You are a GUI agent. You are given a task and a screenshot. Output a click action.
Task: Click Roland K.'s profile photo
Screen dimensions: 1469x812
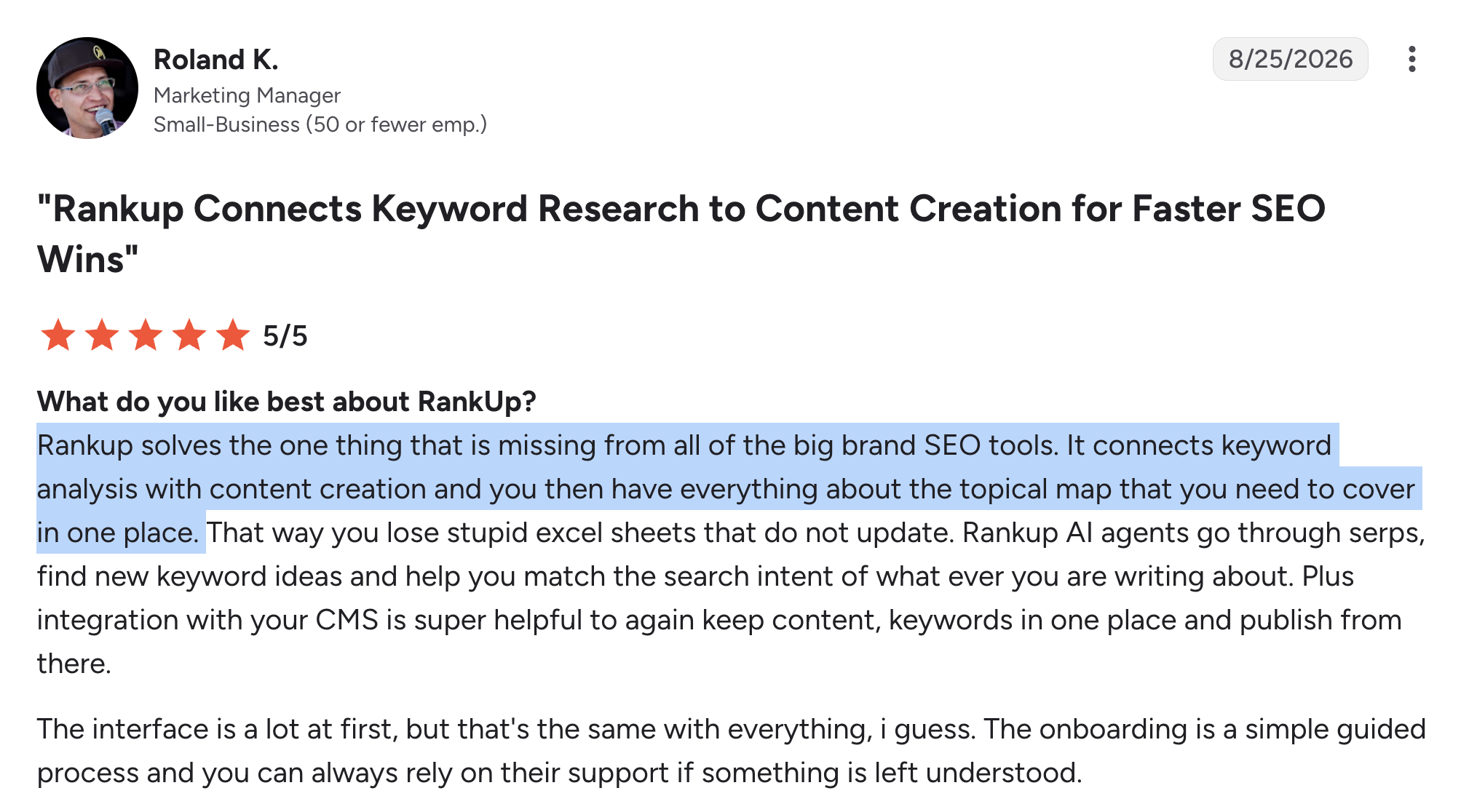click(87, 88)
